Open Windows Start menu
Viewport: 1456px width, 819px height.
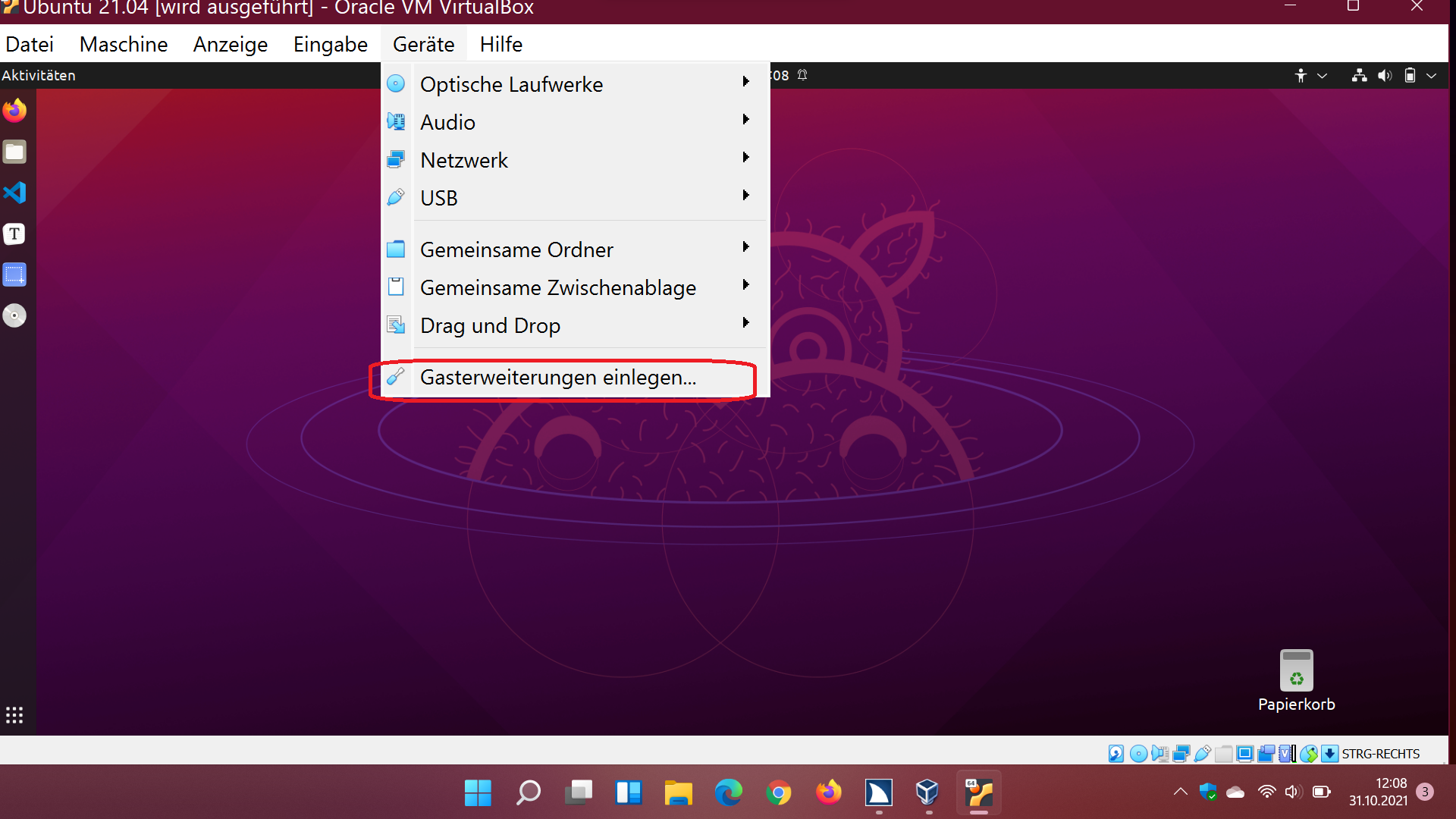[x=478, y=793]
